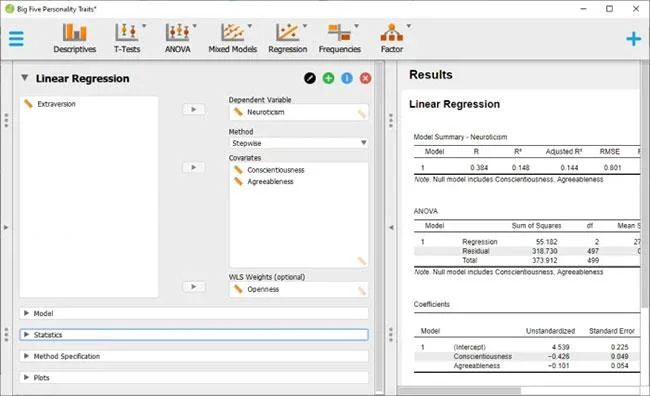This screenshot has height=396, width=650.
Task: Click Regression sum of squares 55.182
Action: [546, 241]
